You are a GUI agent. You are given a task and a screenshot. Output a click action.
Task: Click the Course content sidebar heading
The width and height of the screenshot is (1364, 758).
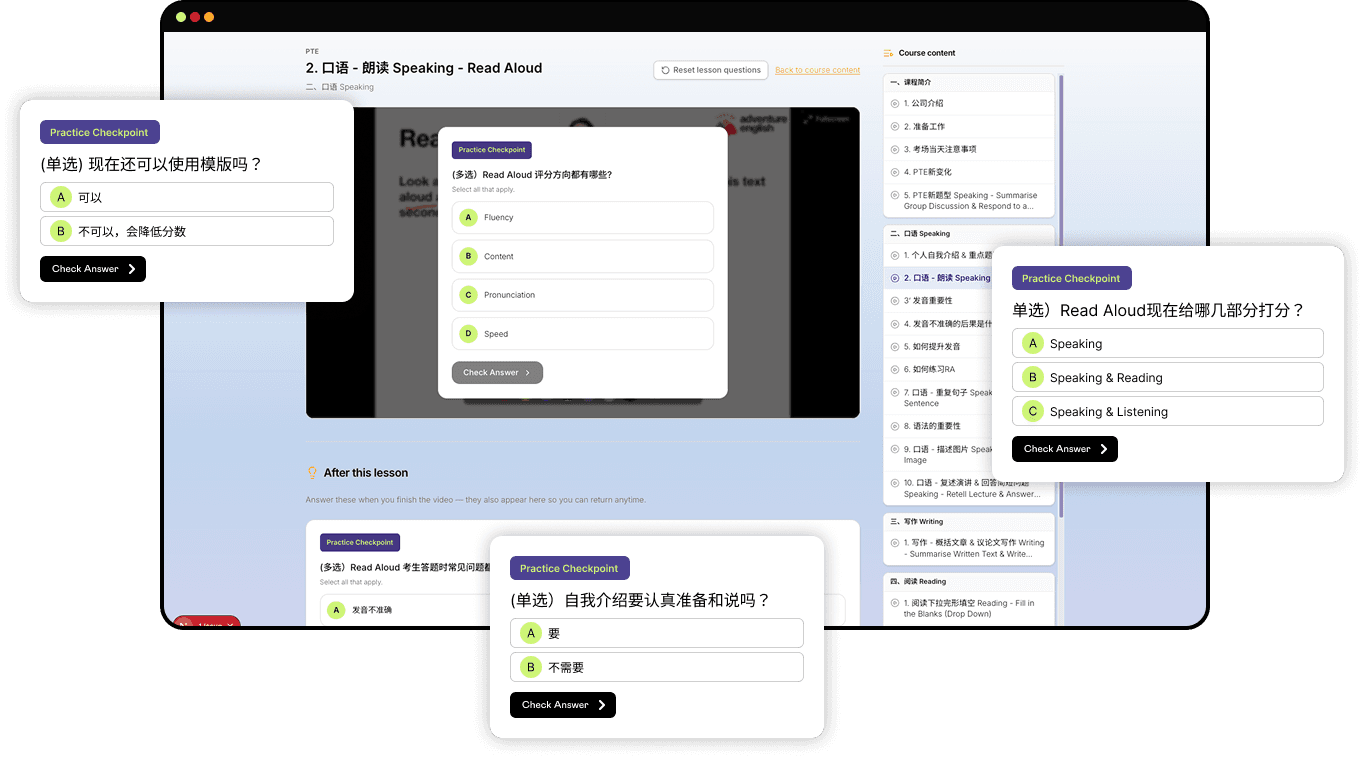(927, 53)
